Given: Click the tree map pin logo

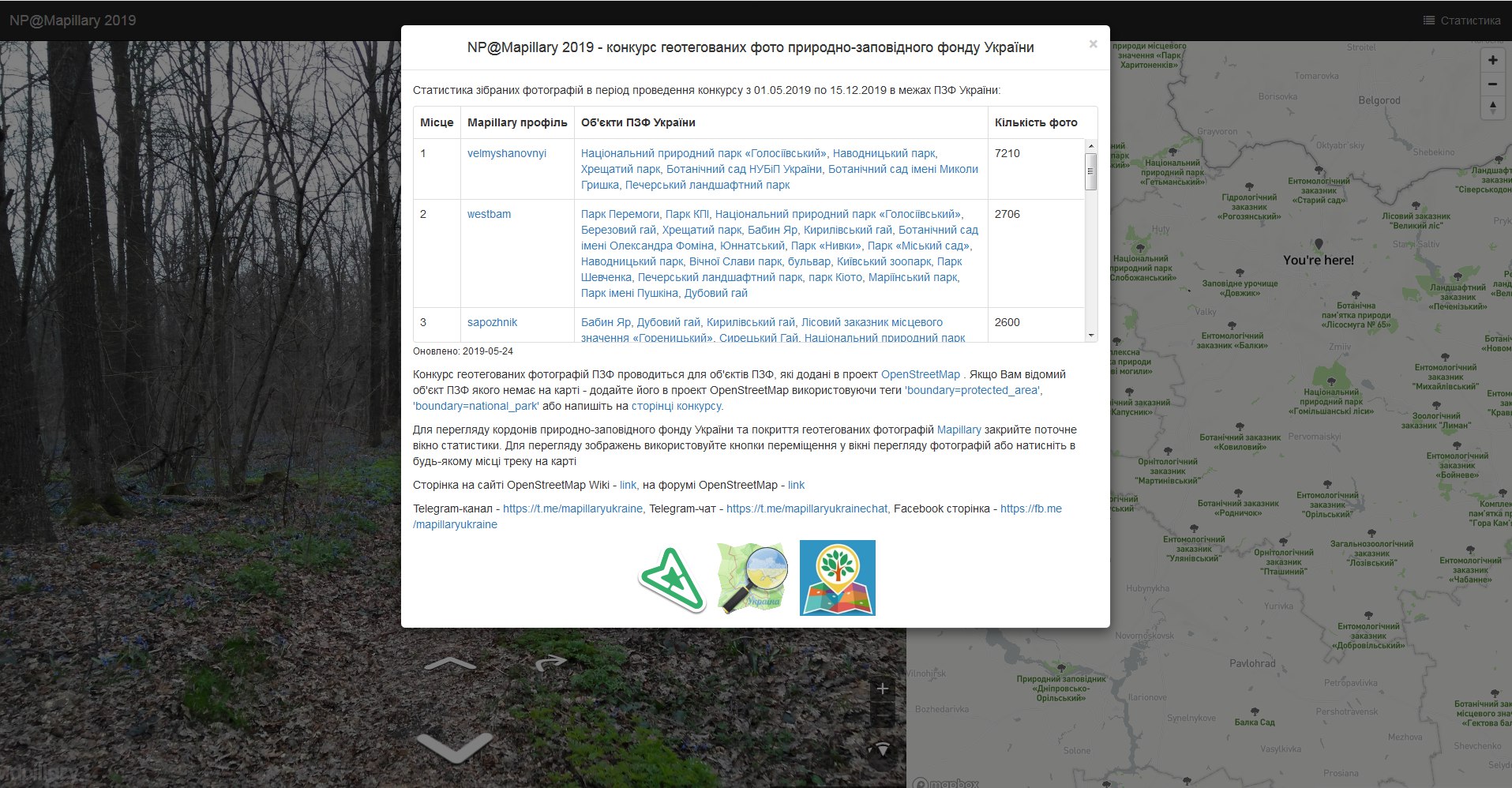Looking at the screenshot, I should click(x=838, y=578).
